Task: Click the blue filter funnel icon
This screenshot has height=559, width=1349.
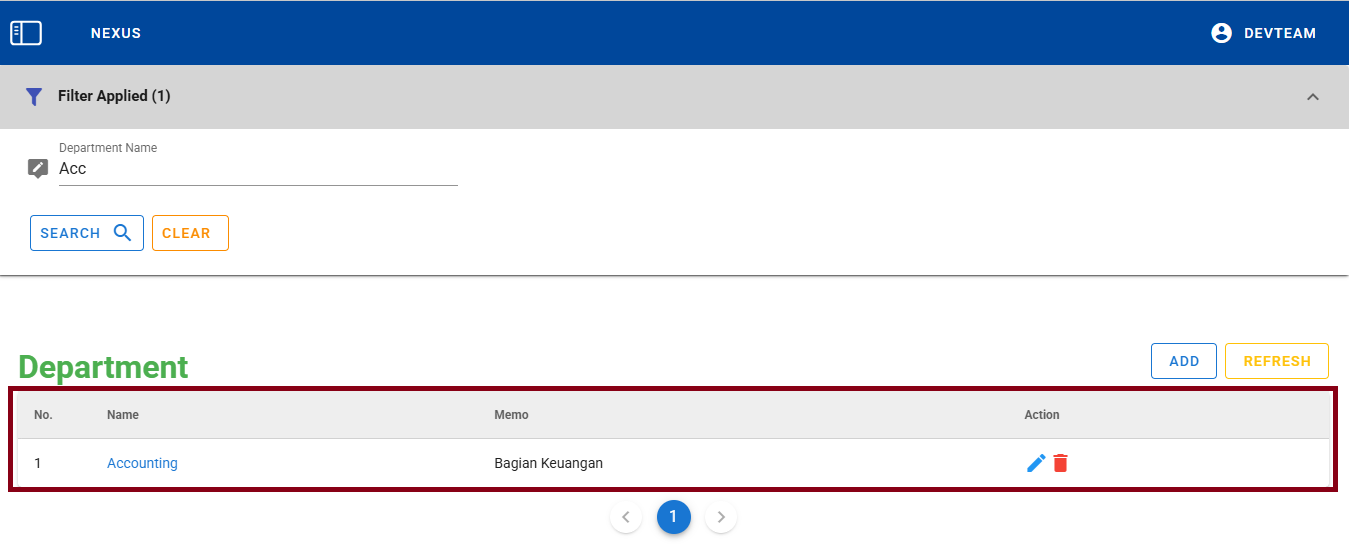Action: 34,97
